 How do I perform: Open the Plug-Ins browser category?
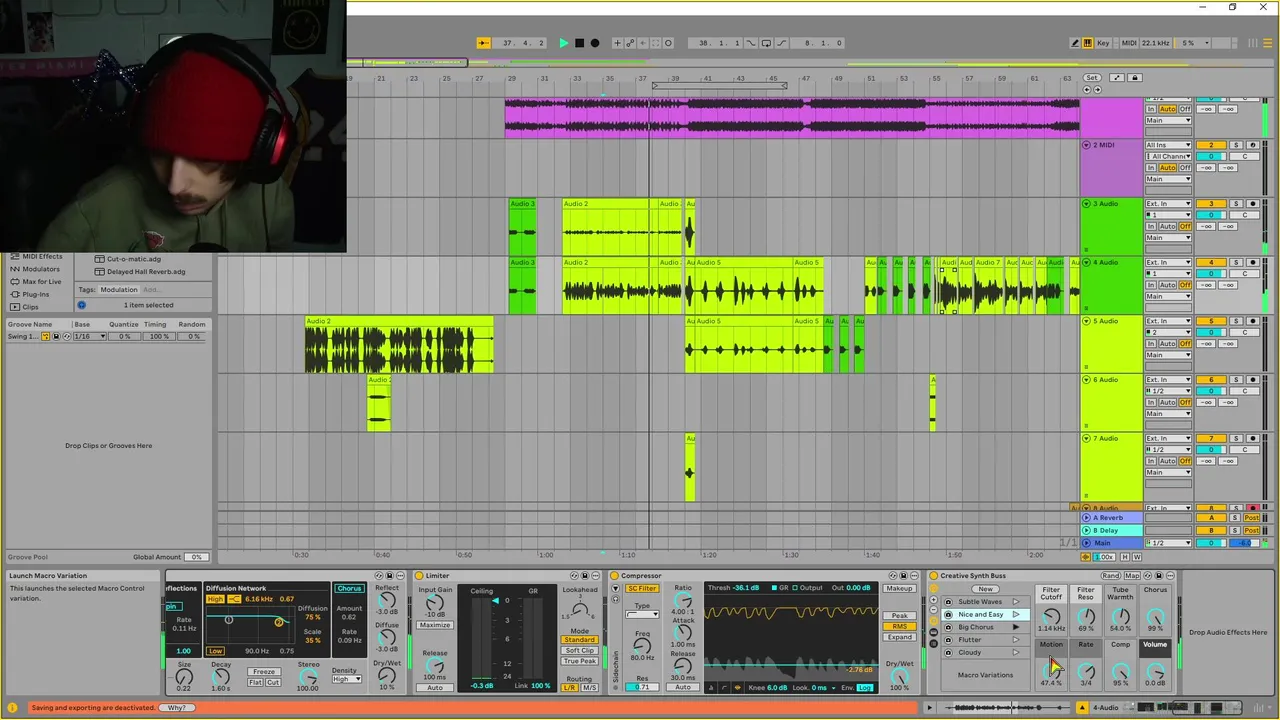click(x=36, y=295)
